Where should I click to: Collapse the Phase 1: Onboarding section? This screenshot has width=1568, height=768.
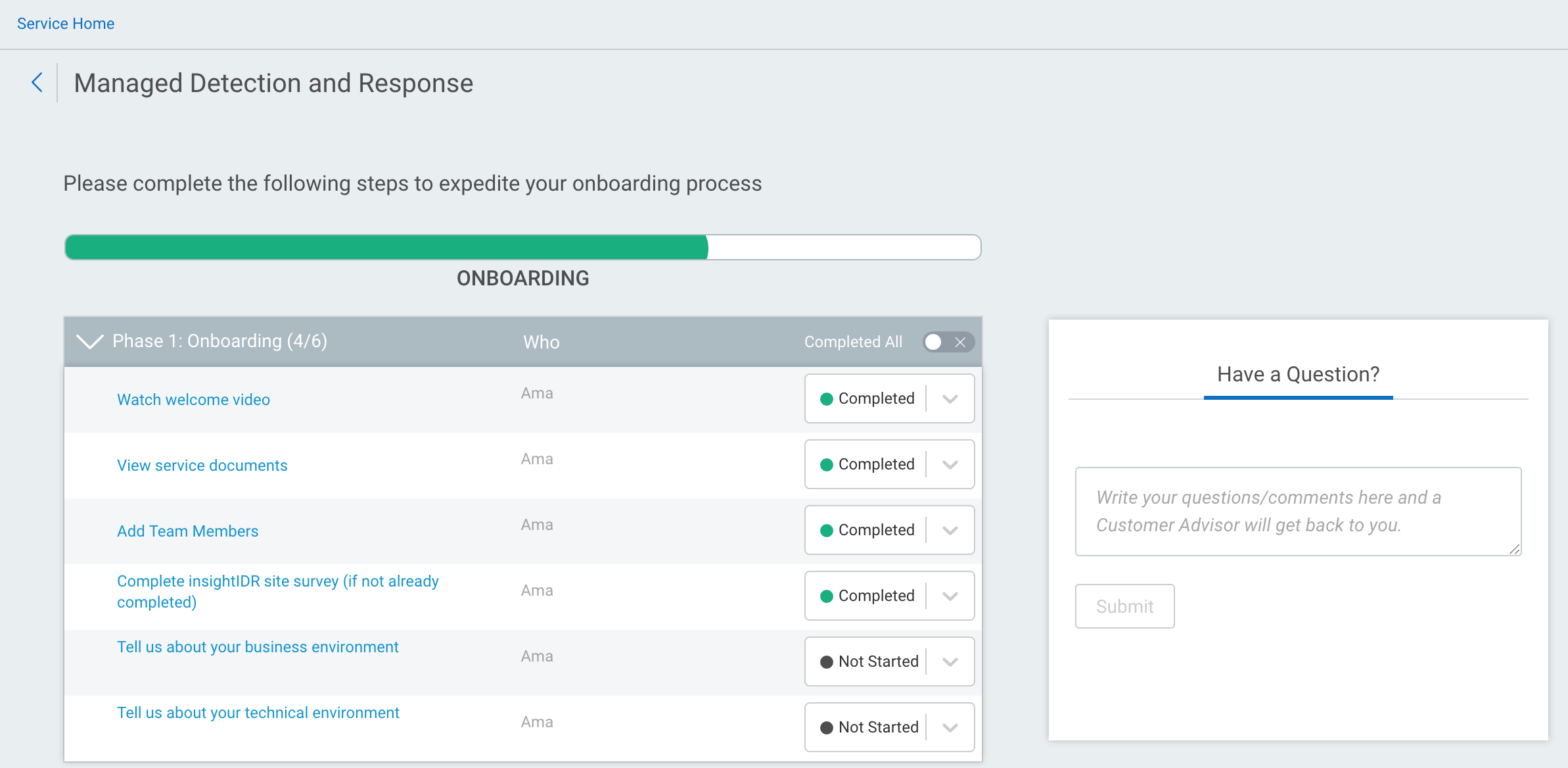[89, 341]
